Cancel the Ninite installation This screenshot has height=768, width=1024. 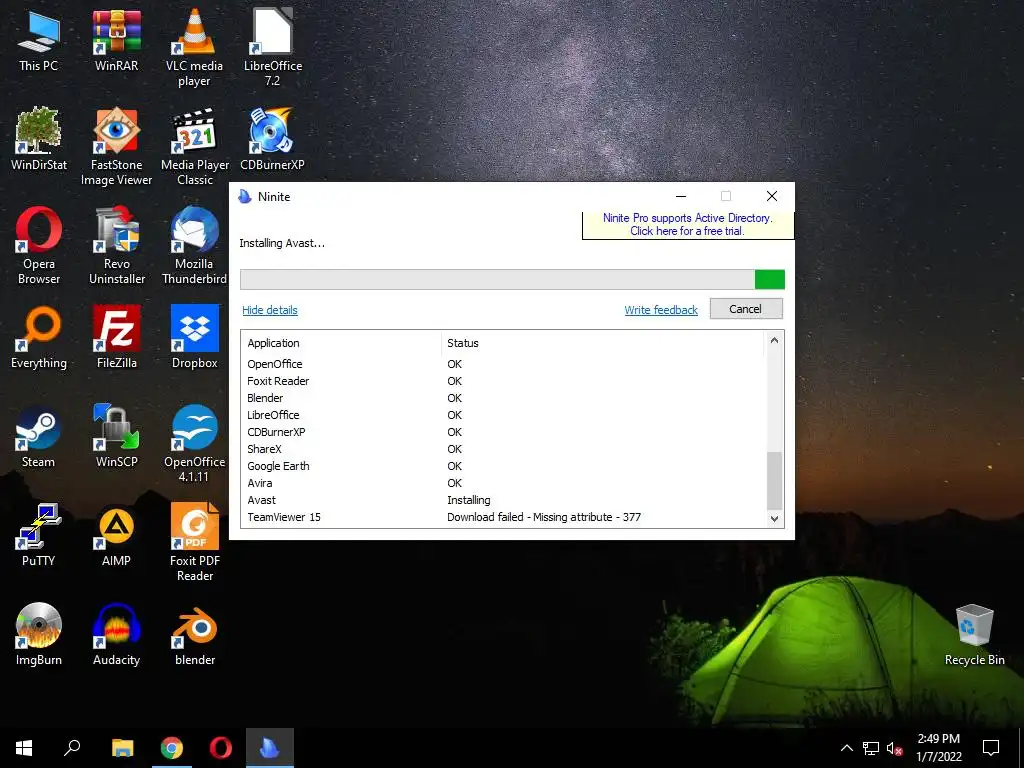coord(746,309)
